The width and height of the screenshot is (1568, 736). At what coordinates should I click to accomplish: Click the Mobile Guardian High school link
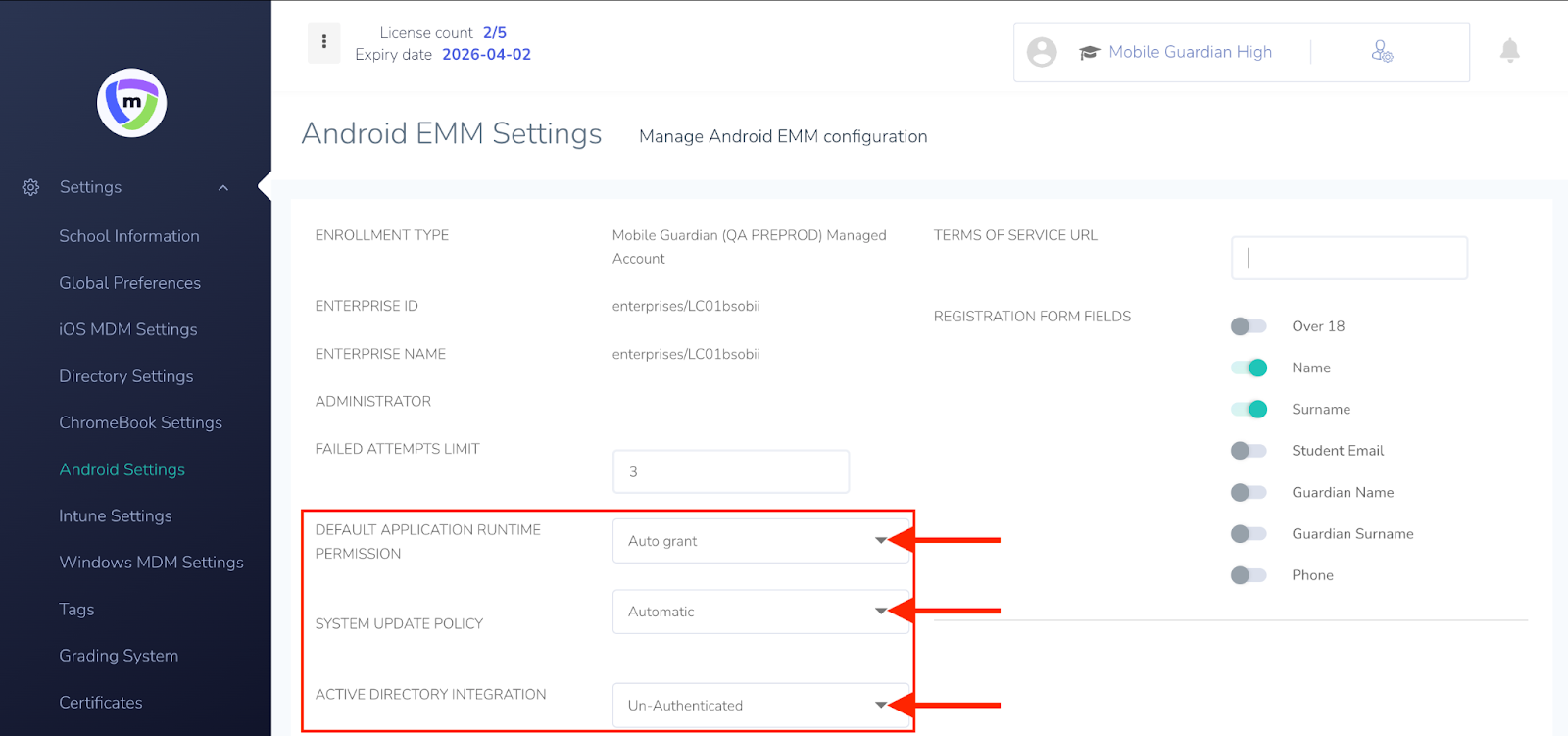pyautogui.click(x=1190, y=52)
